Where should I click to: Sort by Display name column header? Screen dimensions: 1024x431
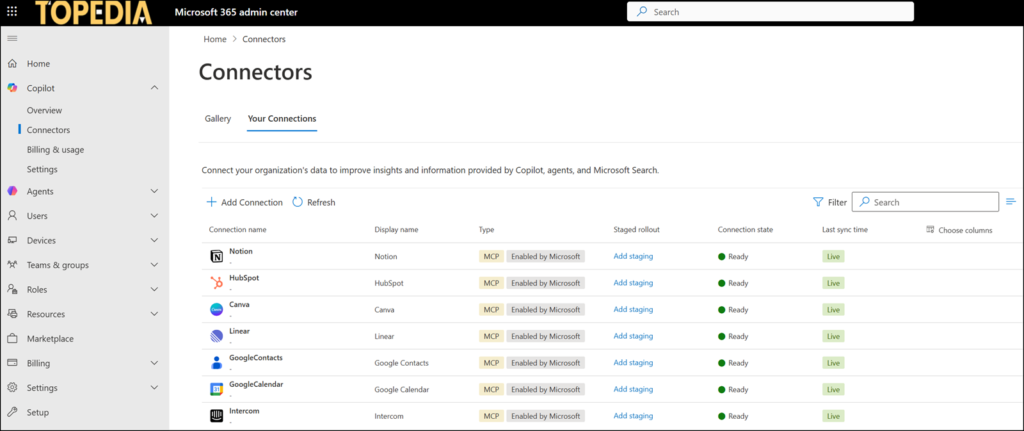[396, 230]
